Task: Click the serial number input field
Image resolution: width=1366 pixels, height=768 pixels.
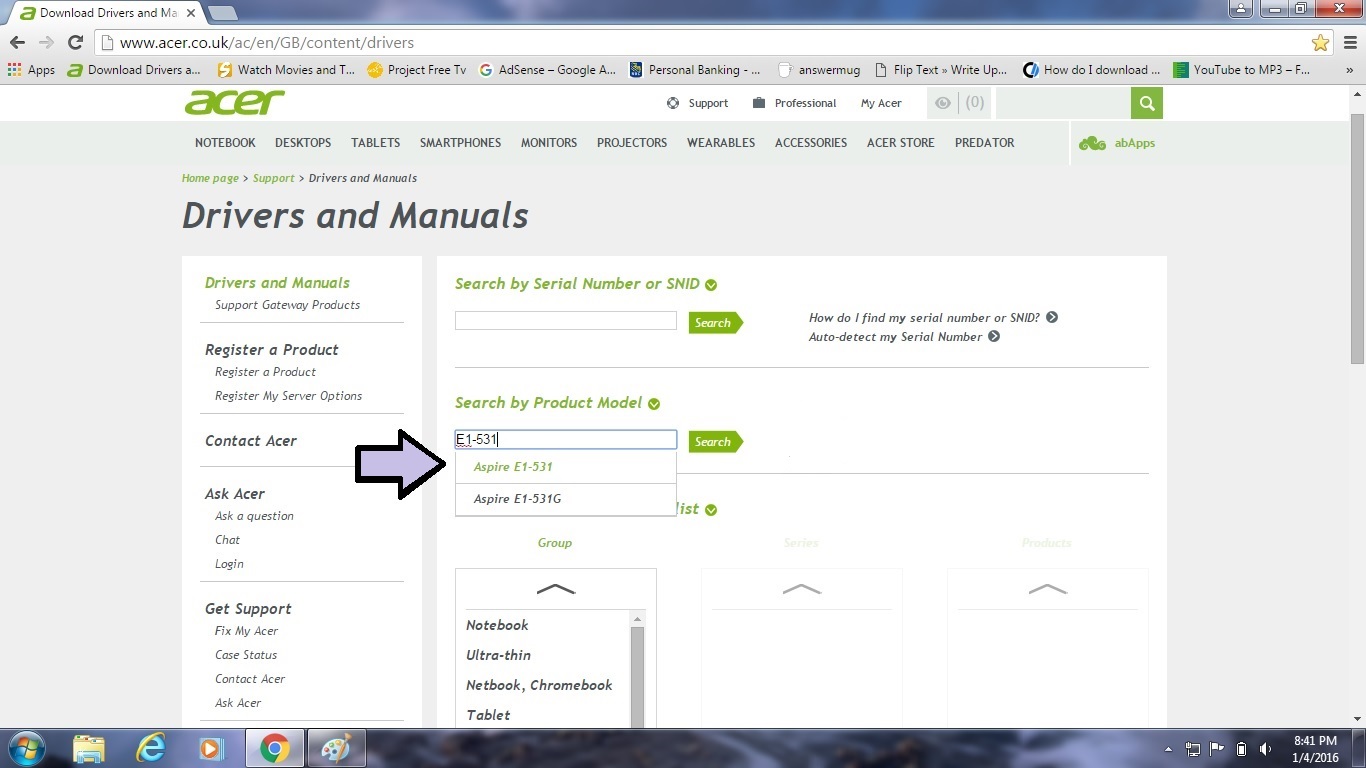Action: click(x=566, y=321)
